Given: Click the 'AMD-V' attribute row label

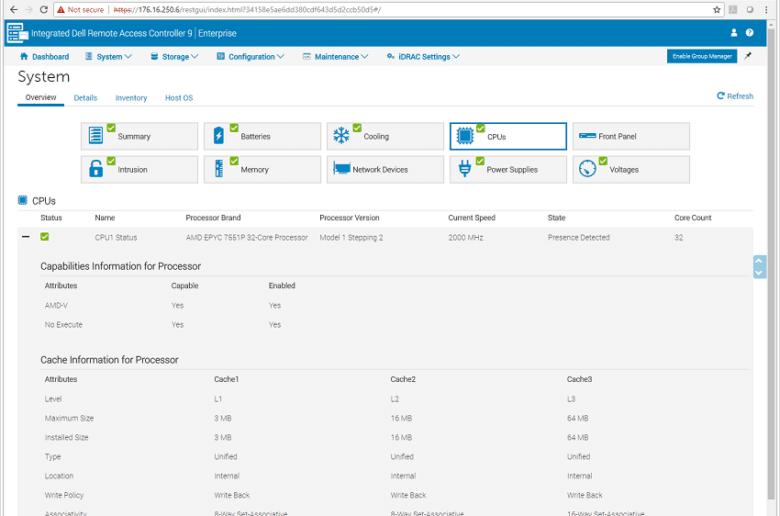Looking at the screenshot, I should pos(56,306).
